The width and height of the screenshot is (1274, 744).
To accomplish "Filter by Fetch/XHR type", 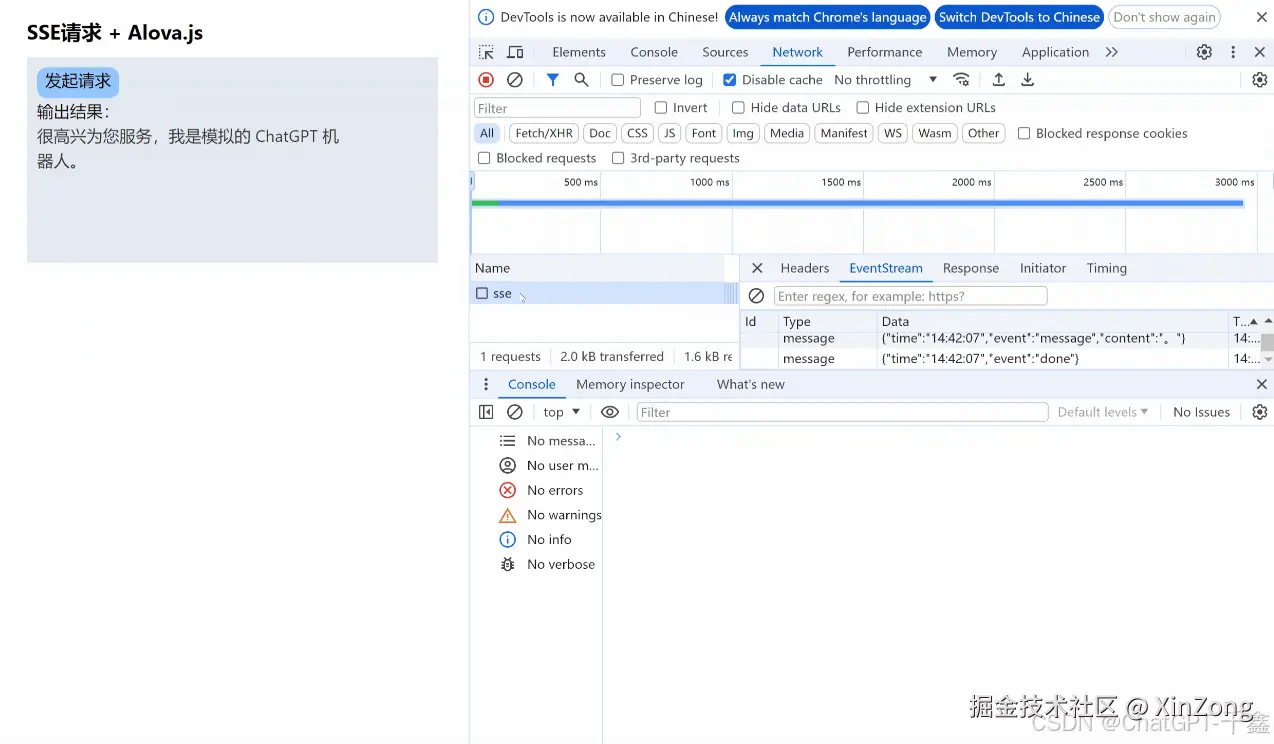I will (545, 133).
